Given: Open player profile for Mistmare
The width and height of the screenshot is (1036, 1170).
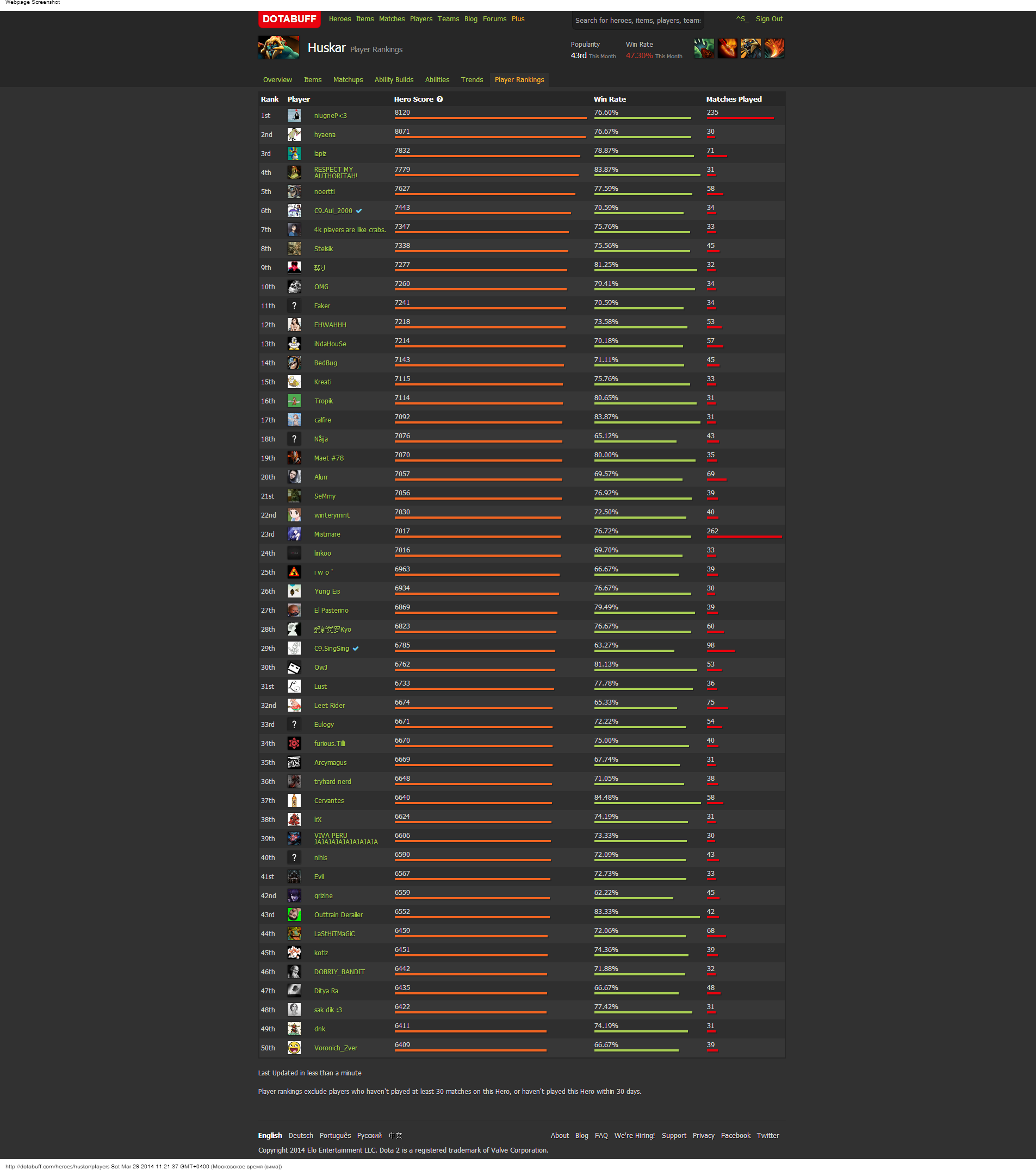Looking at the screenshot, I should 327,534.
